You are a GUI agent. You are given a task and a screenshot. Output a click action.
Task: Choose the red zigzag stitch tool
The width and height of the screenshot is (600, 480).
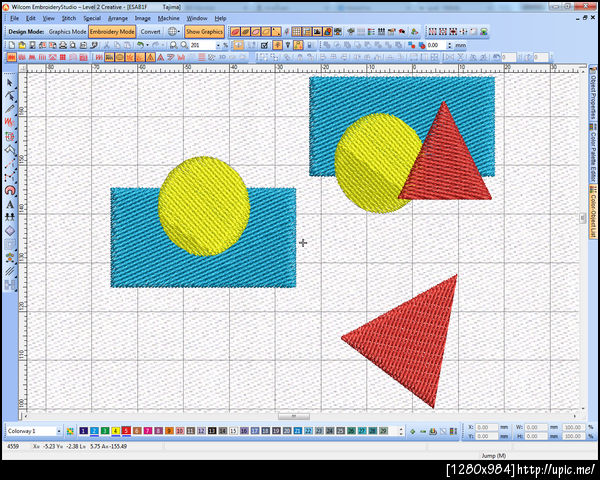click(x=10, y=122)
